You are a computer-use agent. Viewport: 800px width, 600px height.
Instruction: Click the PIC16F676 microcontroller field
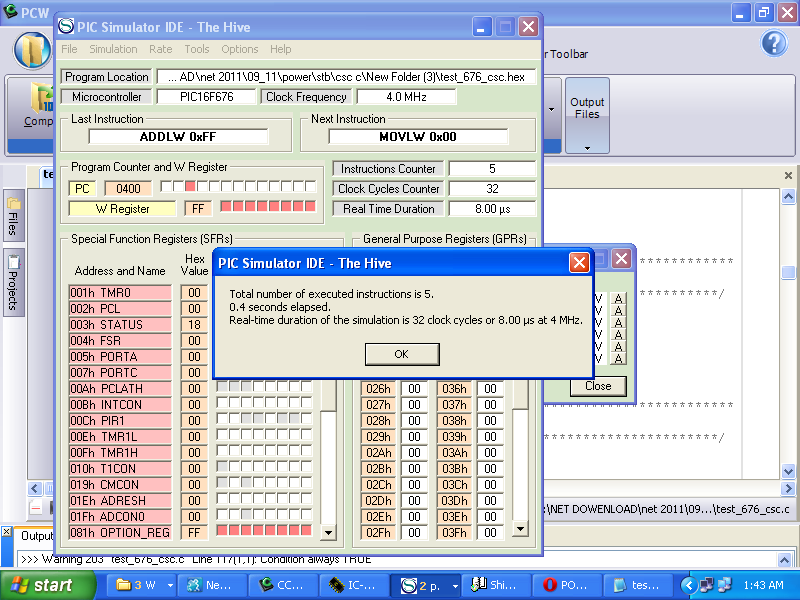point(207,97)
